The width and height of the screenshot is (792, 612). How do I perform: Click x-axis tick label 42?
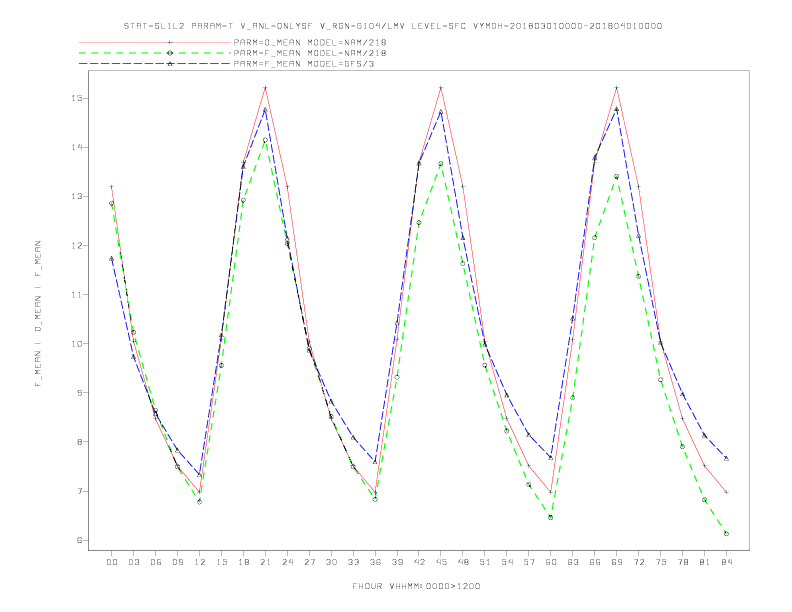point(419,562)
